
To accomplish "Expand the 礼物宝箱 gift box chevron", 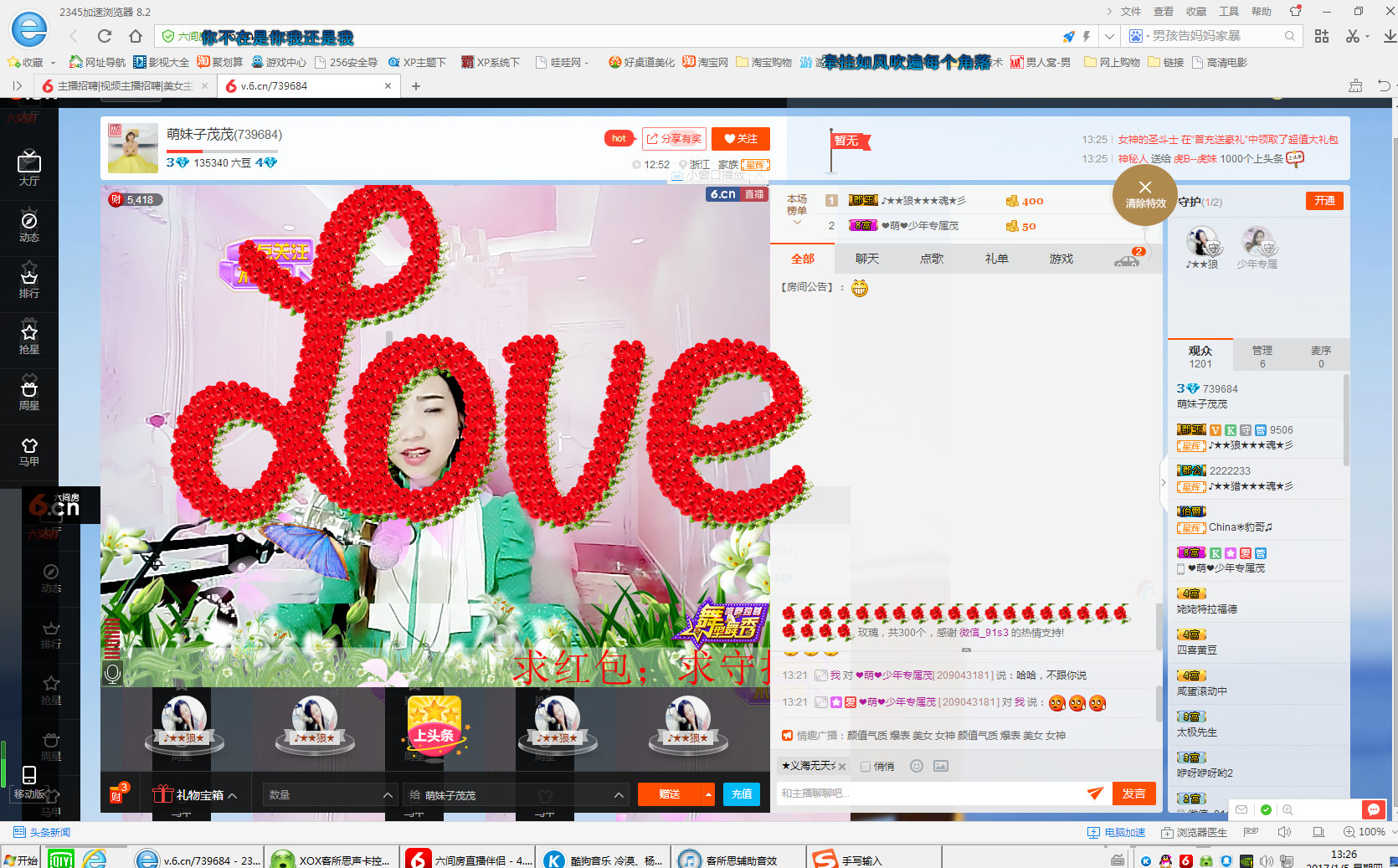I will 233,795.
